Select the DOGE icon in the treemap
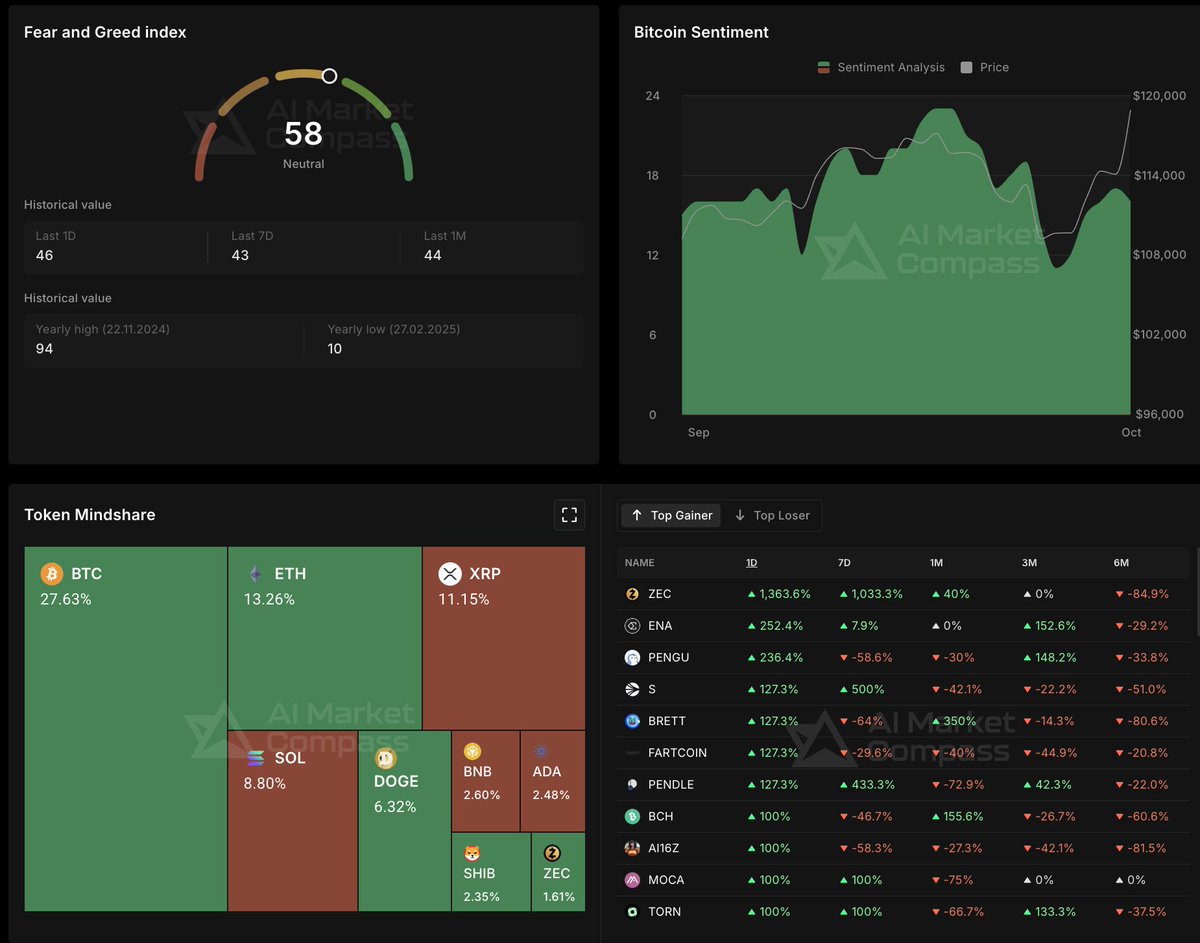The image size is (1200, 943). [x=383, y=757]
